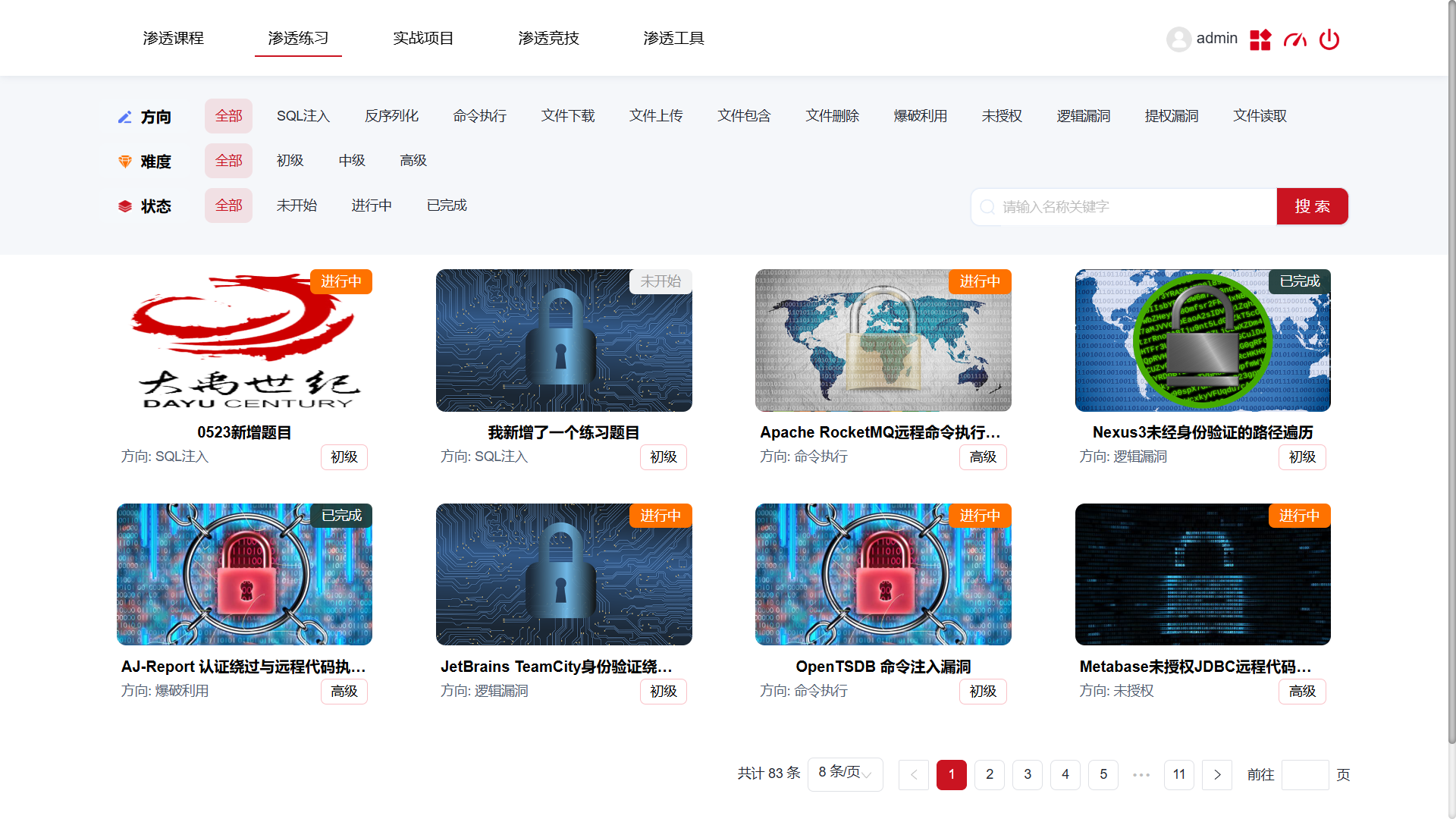Click 高级 tag on Apache RocketMQ card

[983, 457]
